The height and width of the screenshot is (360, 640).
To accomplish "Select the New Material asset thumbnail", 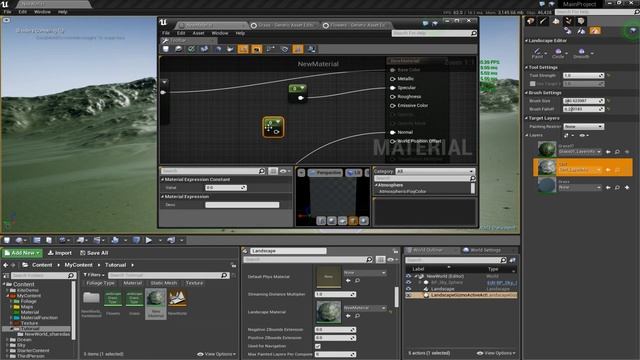I will pyautogui.click(x=156, y=304).
